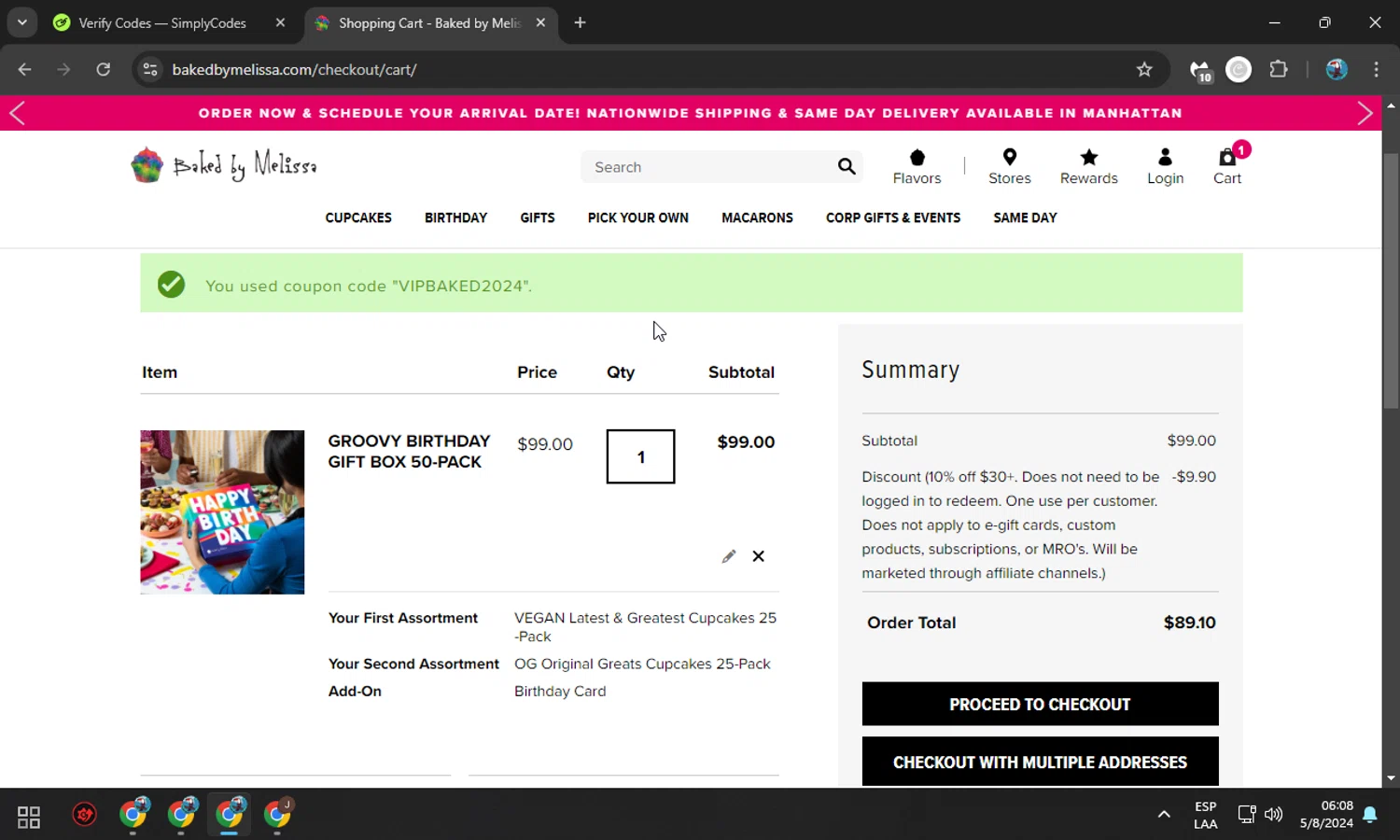Show hidden system tray icons
1400x840 pixels.
click(1164, 814)
